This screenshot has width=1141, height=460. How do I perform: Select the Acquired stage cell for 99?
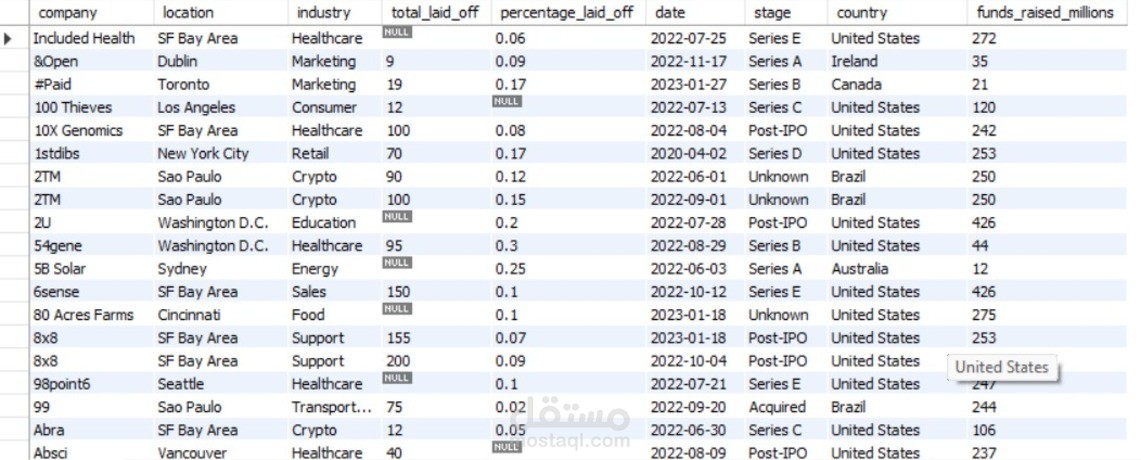point(777,408)
